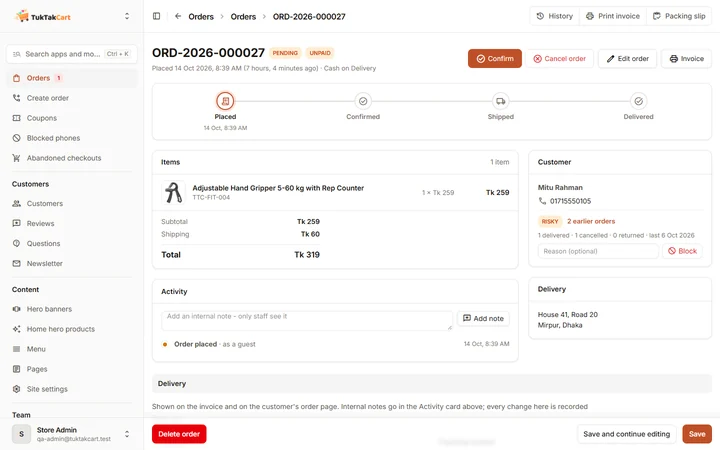Click Edit order button
The height and width of the screenshot is (450, 720).
627,59
